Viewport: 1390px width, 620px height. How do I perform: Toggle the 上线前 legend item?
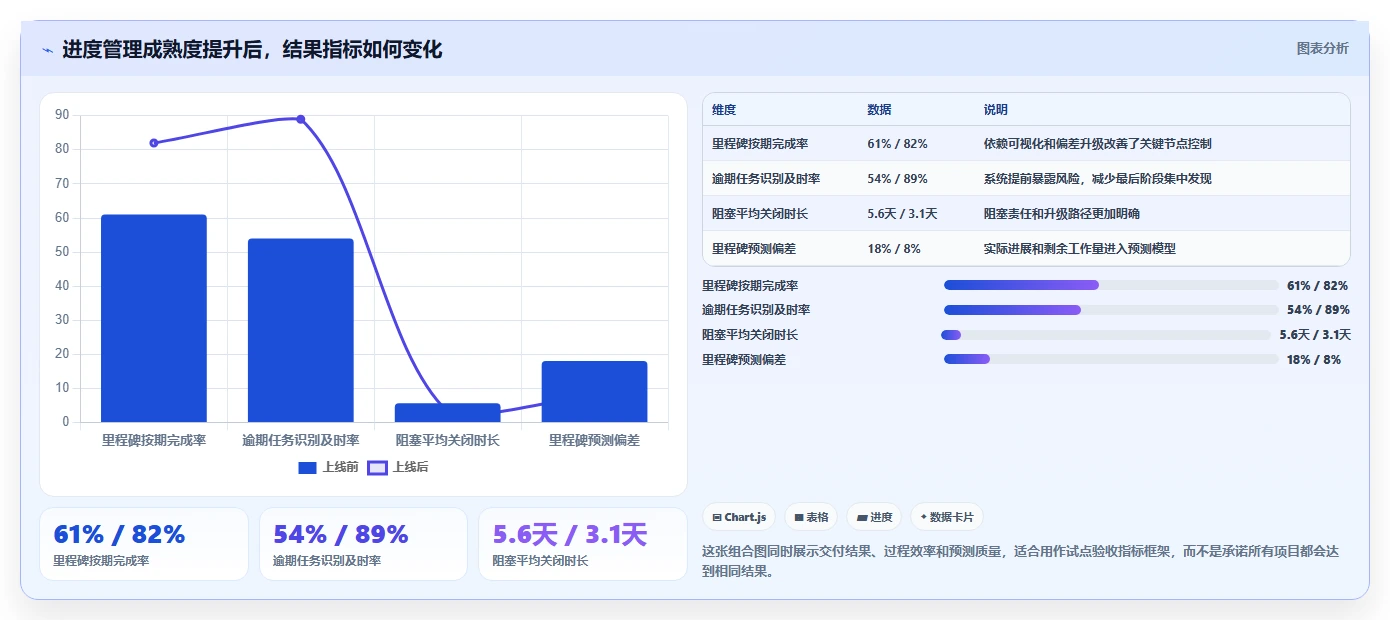coord(328,467)
